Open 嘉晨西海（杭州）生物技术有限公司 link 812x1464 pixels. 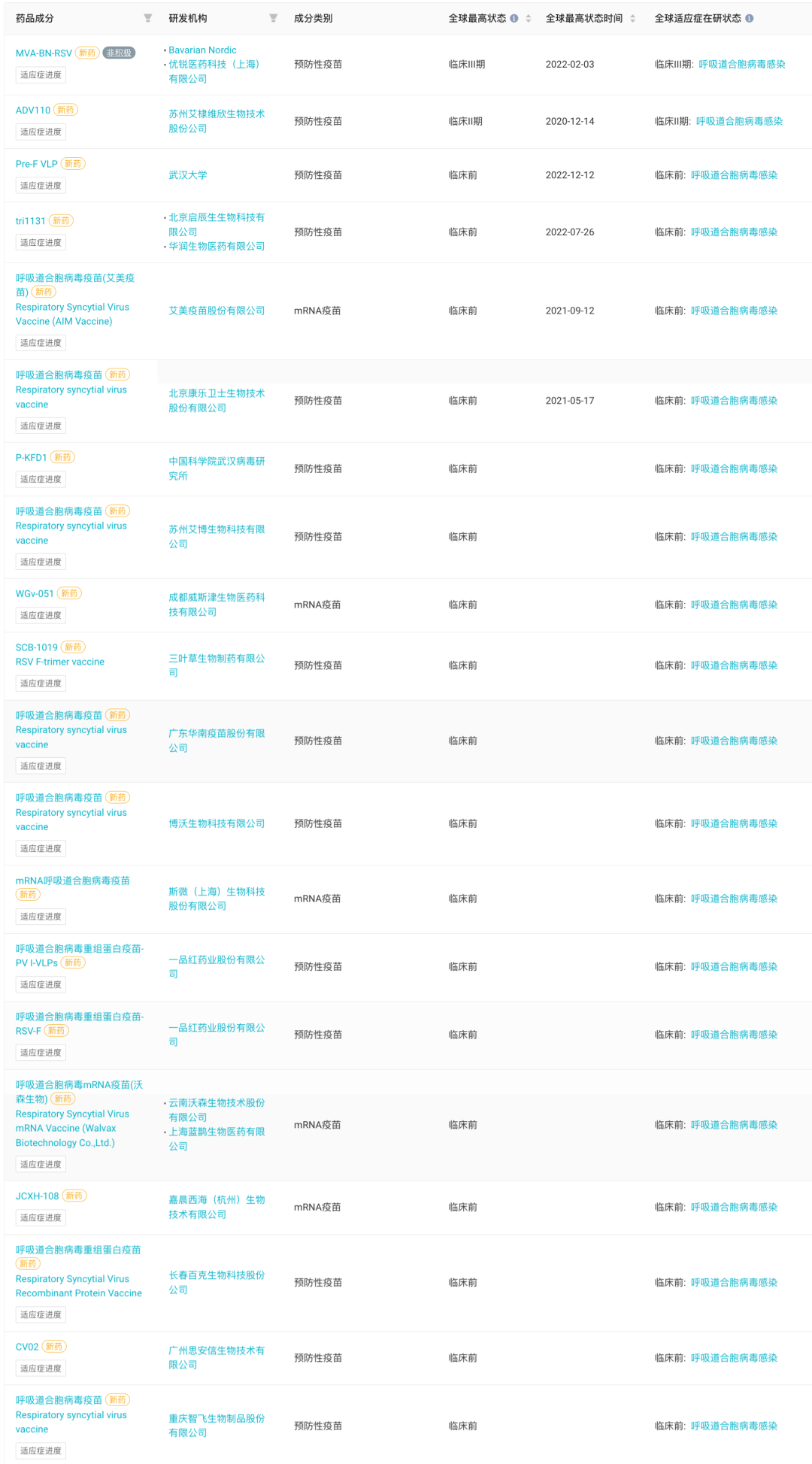(x=217, y=1208)
